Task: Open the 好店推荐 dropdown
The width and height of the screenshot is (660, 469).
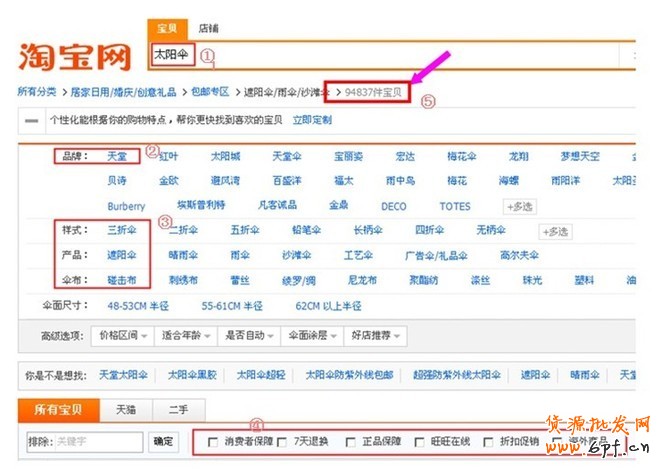Action: coord(377,334)
